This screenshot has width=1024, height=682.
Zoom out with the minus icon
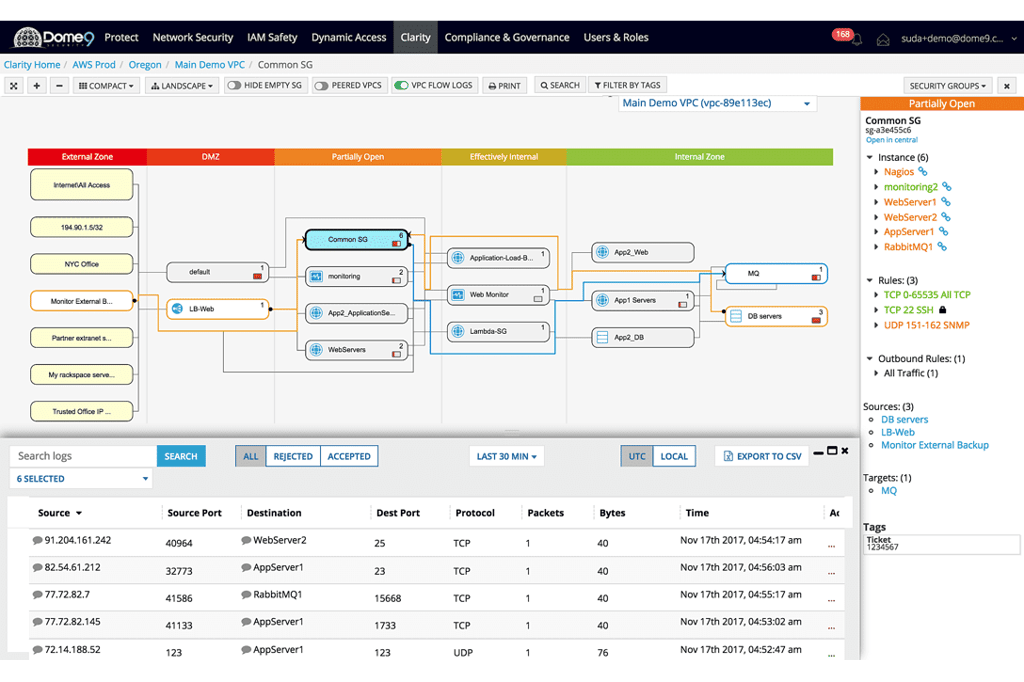[x=59, y=86]
